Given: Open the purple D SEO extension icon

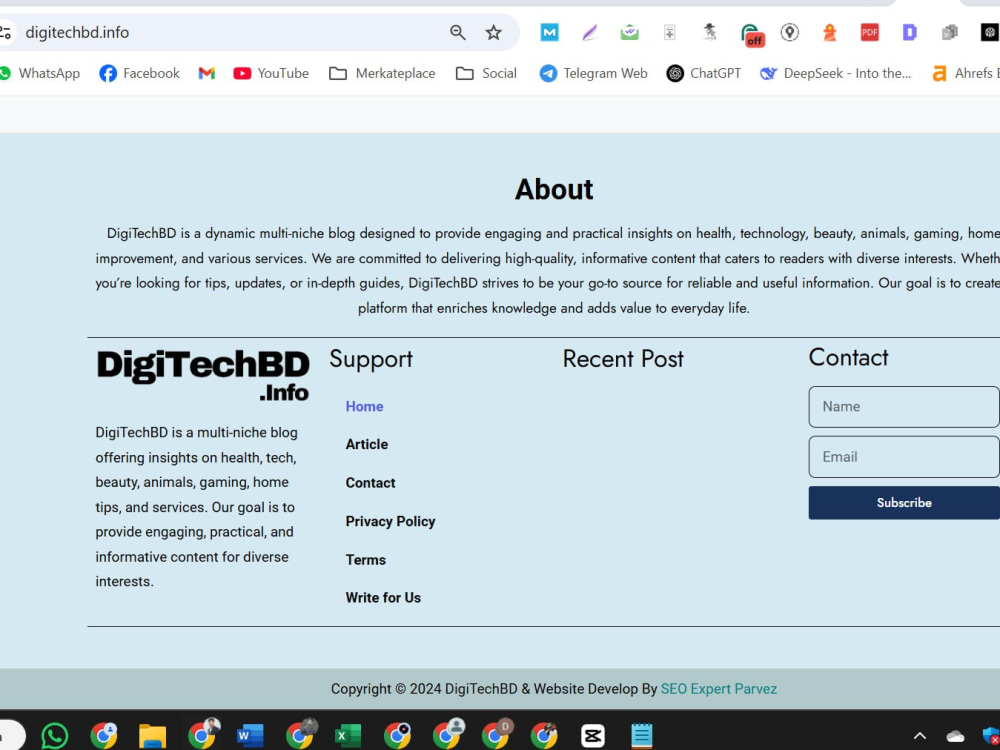Looking at the screenshot, I should [x=909, y=32].
